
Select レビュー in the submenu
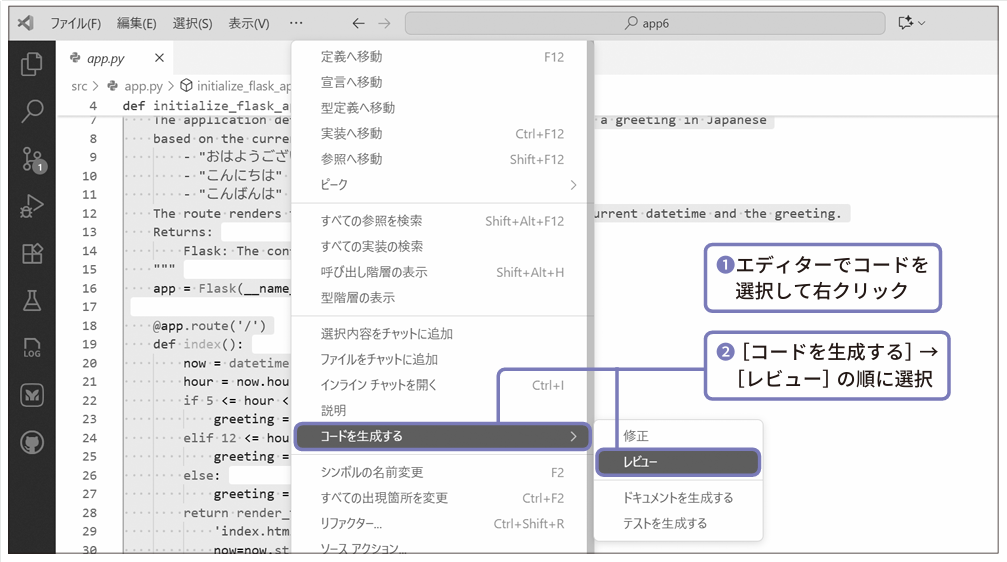678,462
